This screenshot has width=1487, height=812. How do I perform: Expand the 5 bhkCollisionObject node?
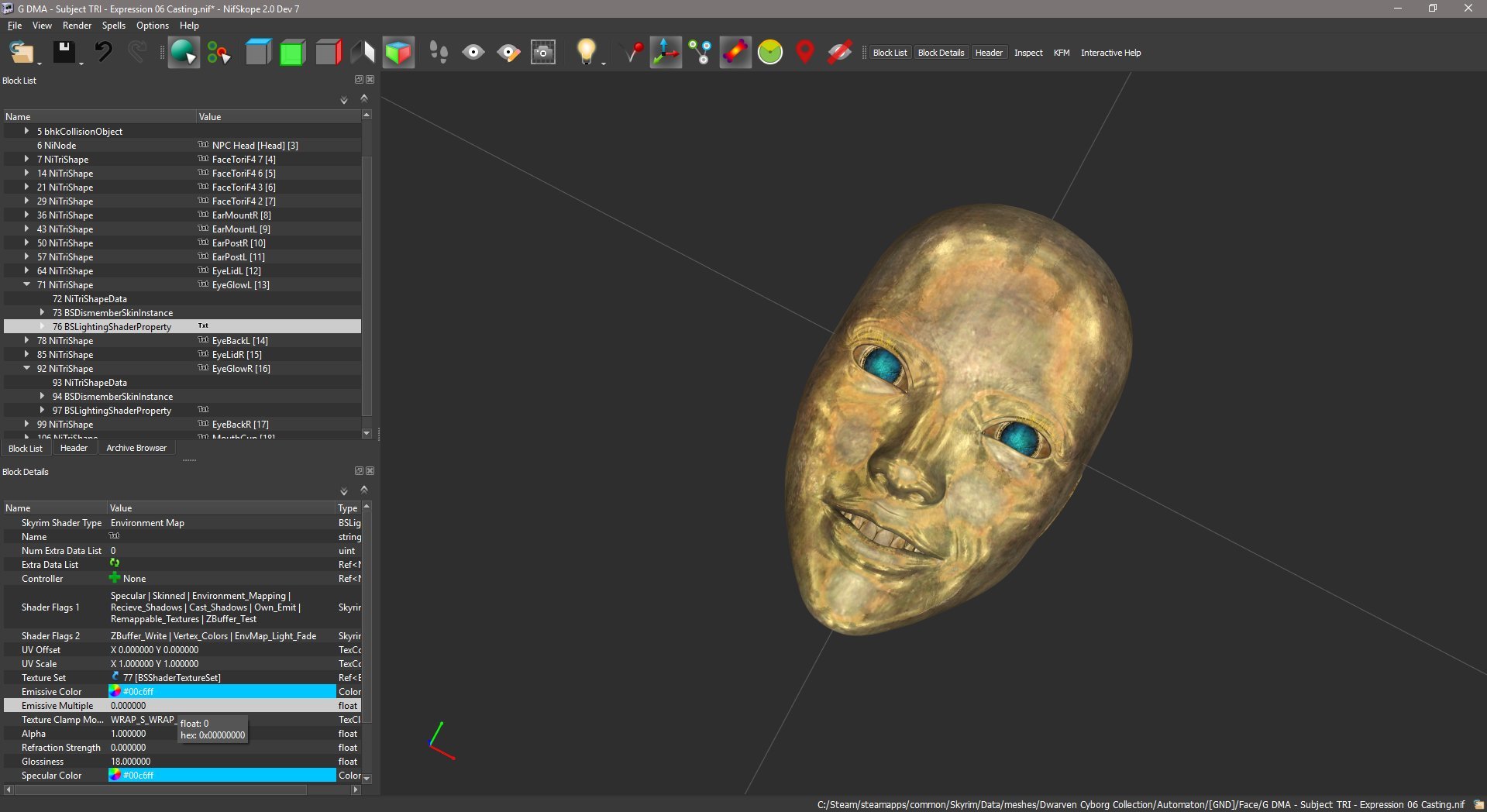pyautogui.click(x=26, y=131)
